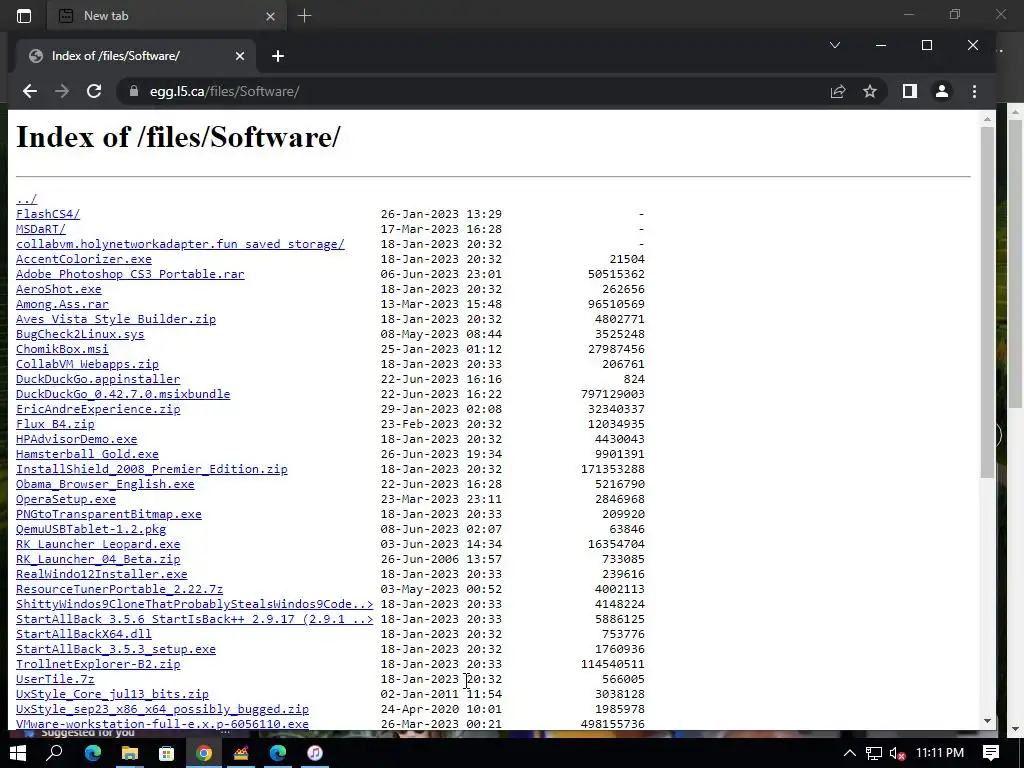The width and height of the screenshot is (1024, 768).
Task: Click the Among.Ass.rar link
Action: coord(62,304)
